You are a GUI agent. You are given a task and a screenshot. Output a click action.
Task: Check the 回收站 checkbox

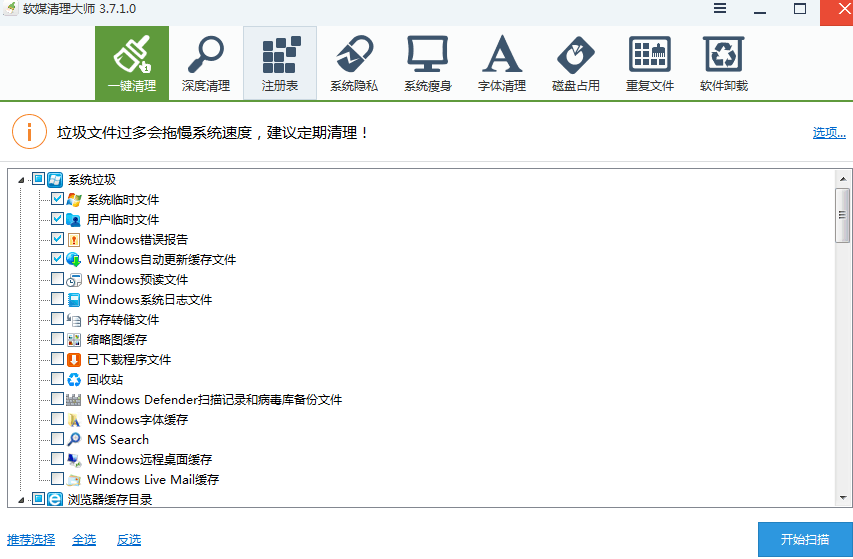click(x=57, y=378)
